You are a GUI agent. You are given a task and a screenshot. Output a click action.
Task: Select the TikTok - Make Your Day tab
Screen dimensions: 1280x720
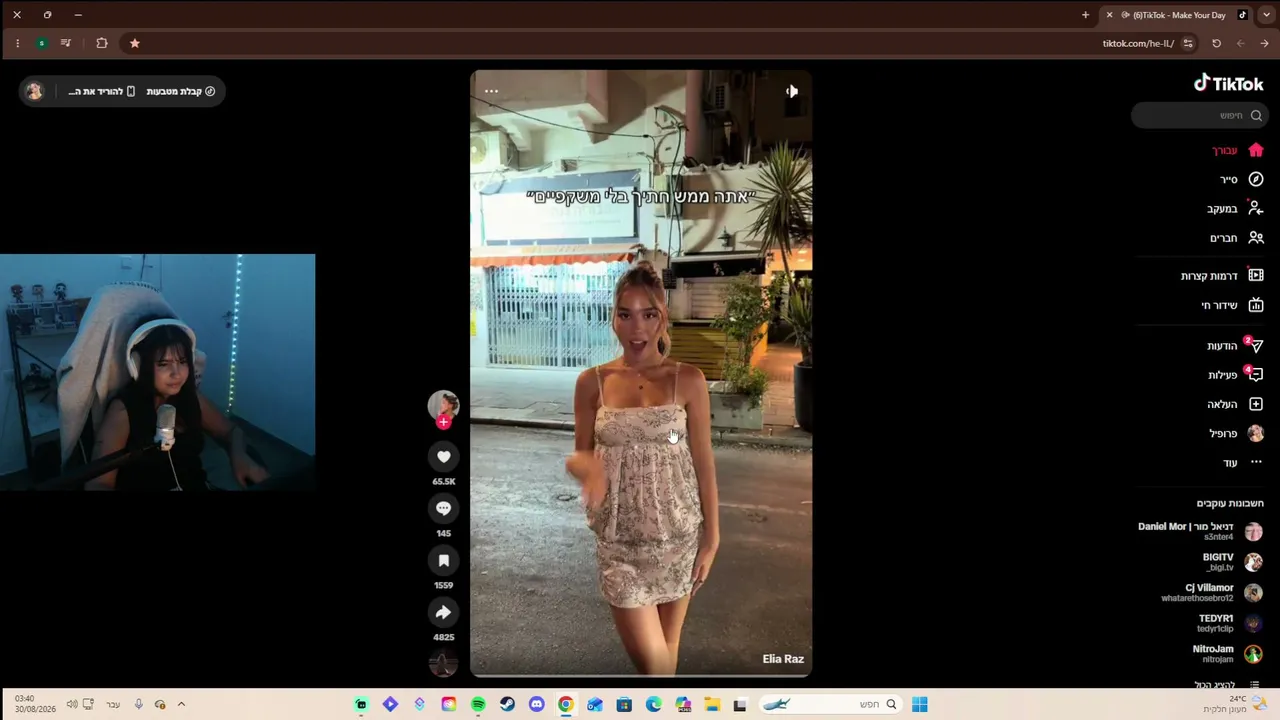tap(1176, 15)
